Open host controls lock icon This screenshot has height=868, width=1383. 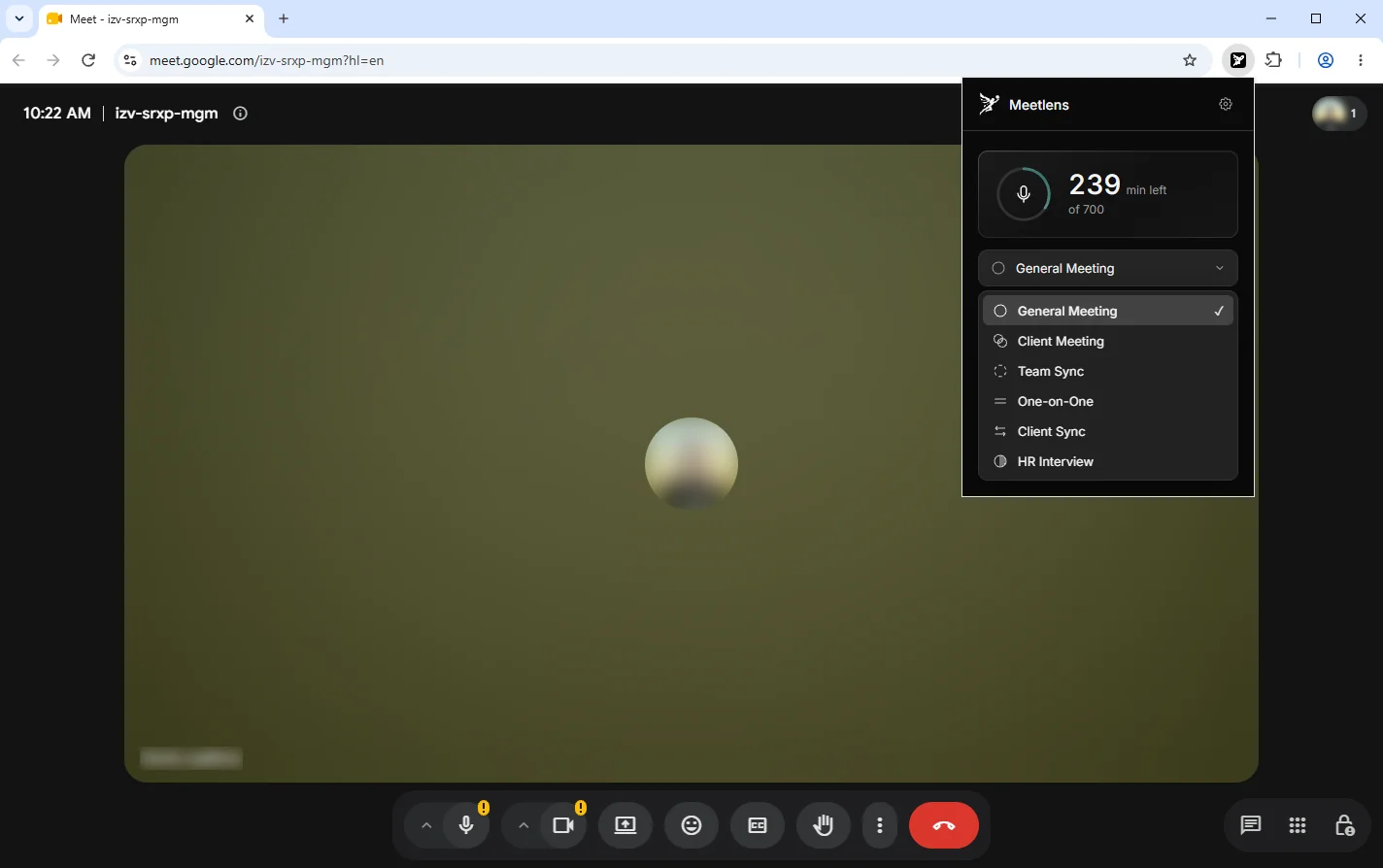click(1344, 825)
